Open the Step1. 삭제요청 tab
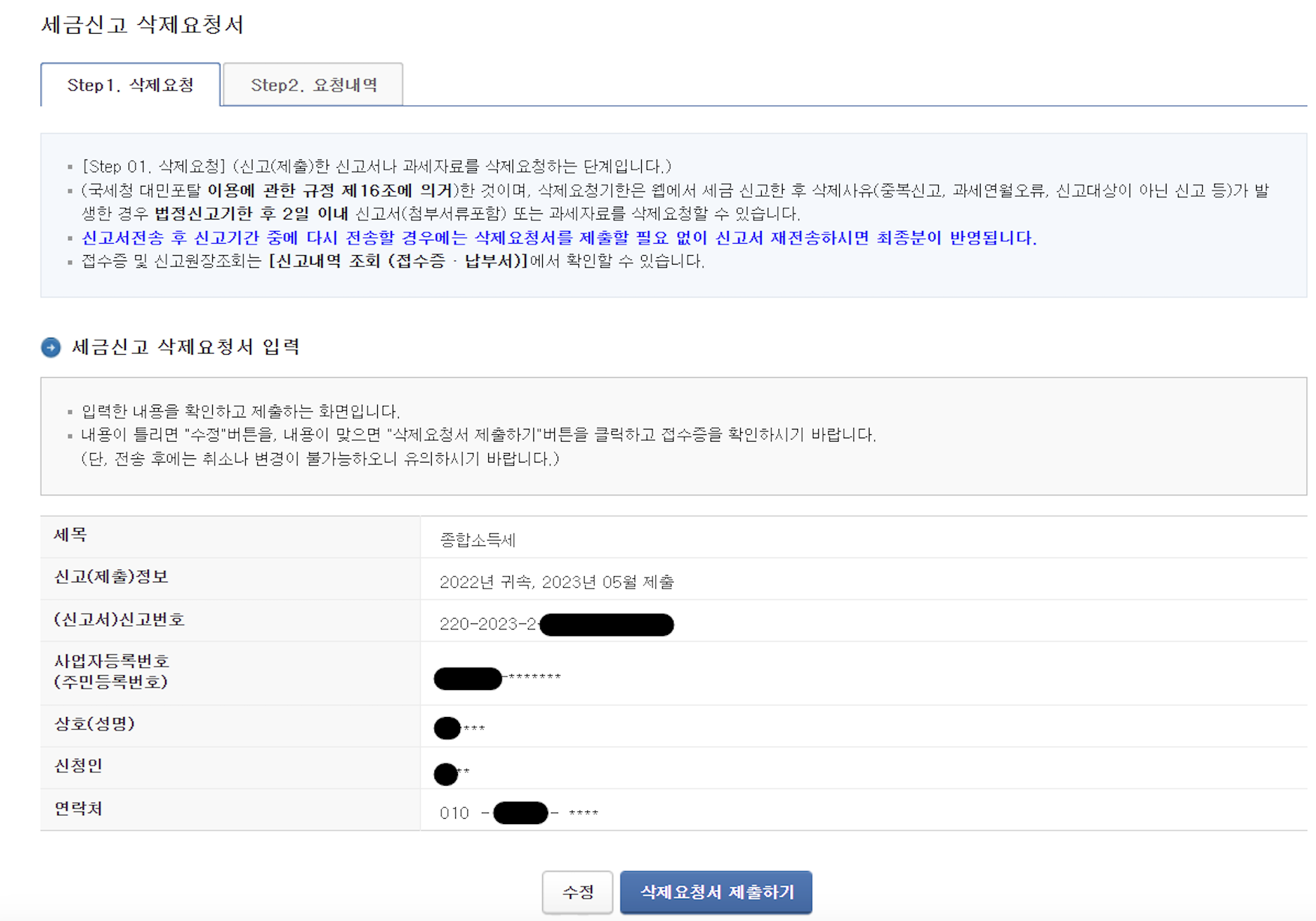Screen dimensions: 1316x921 tap(130, 85)
